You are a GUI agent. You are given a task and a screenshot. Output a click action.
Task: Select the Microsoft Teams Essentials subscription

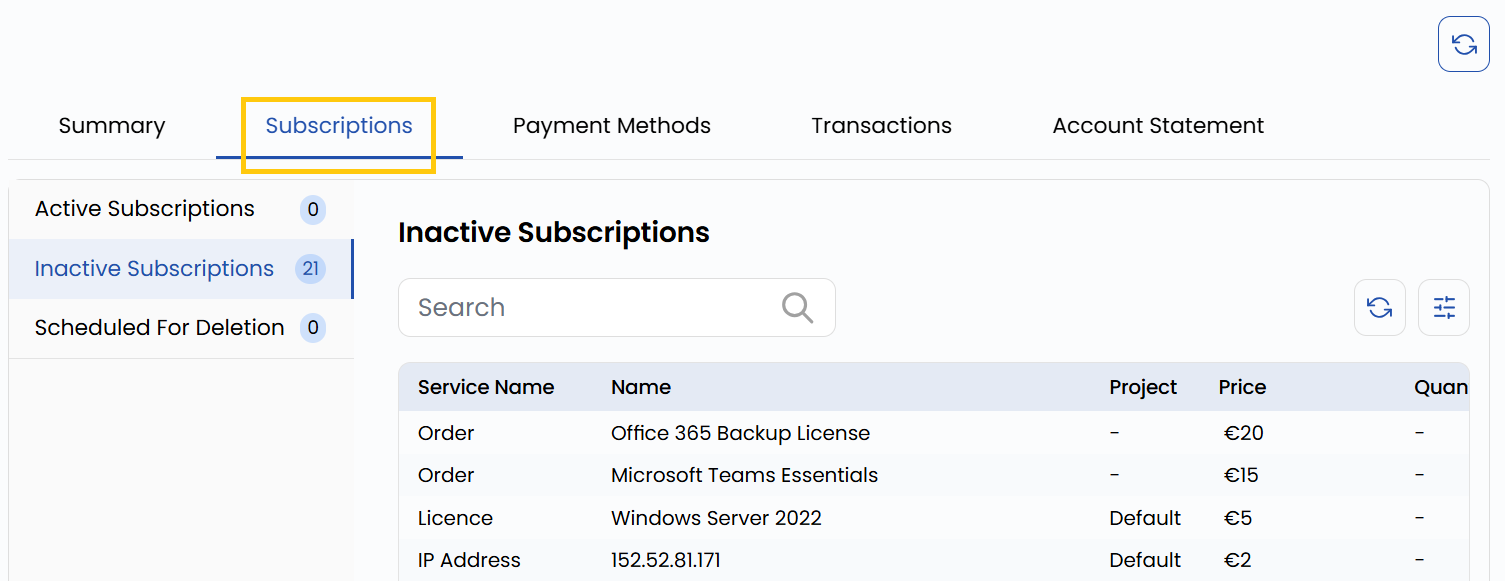(744, 475)
